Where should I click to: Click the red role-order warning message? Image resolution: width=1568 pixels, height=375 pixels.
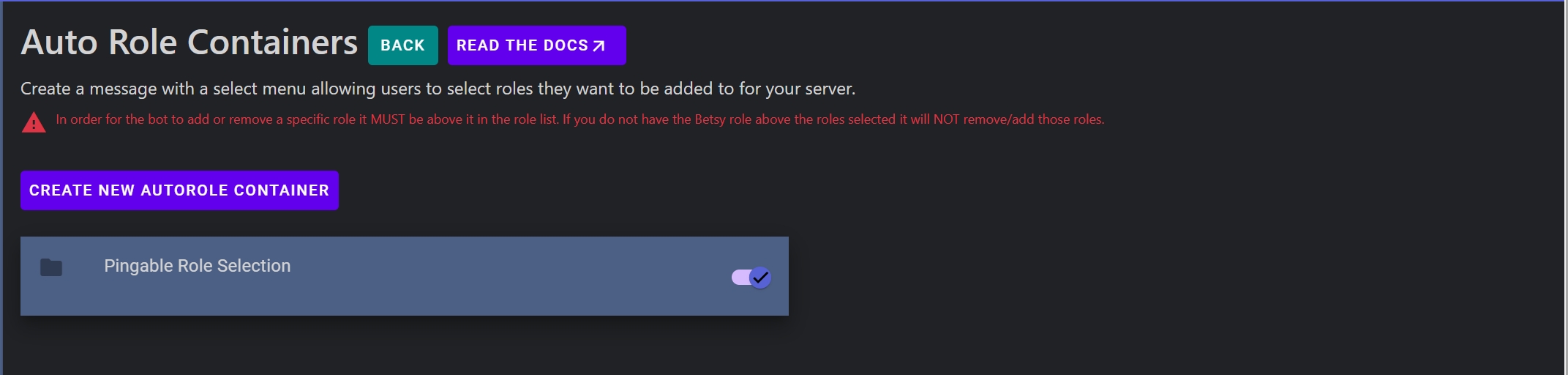(579, 119)
